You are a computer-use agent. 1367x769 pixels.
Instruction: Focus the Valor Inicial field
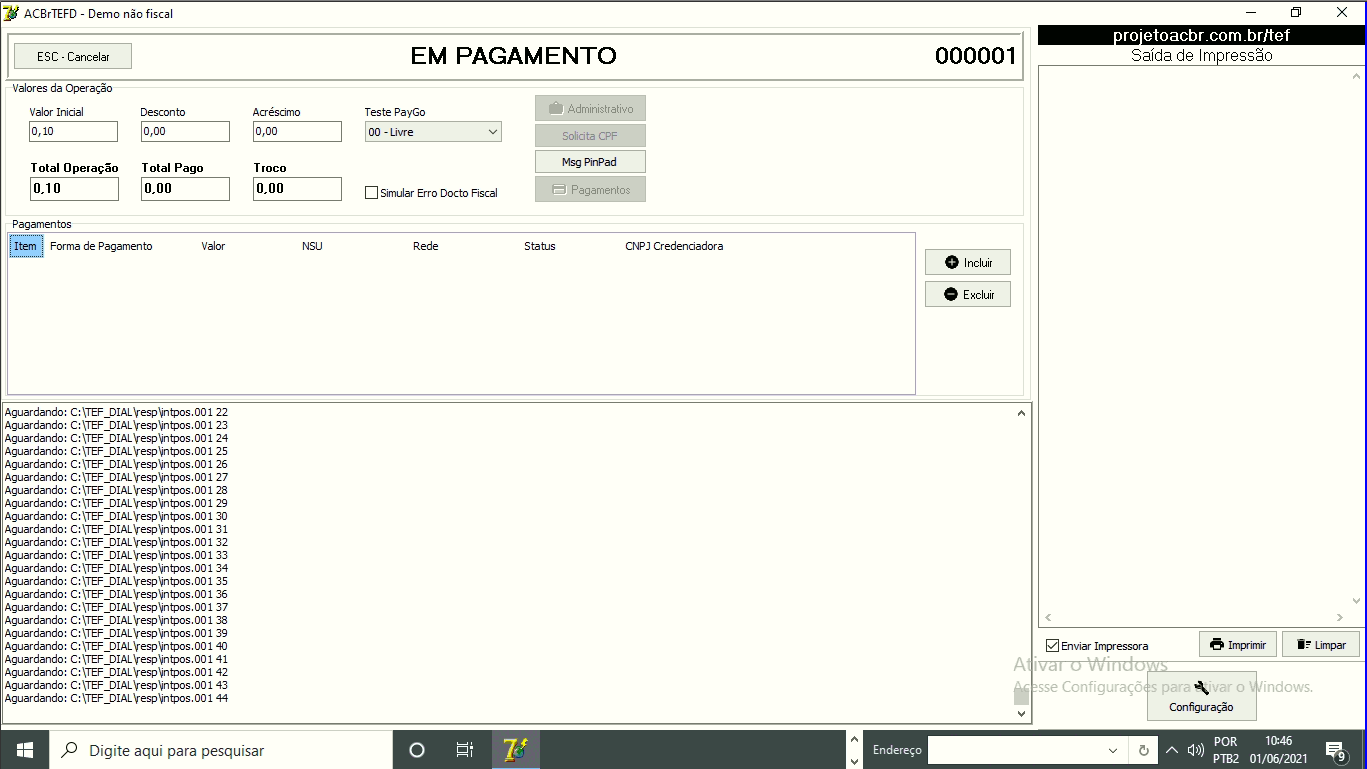click(x=73, y=131)
